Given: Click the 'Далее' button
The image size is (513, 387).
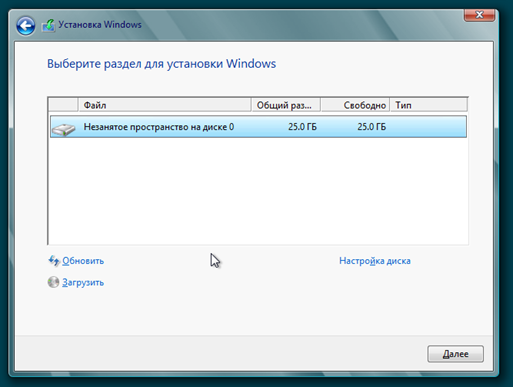Looking at the screenshot, I should click(x=455, y=354).
